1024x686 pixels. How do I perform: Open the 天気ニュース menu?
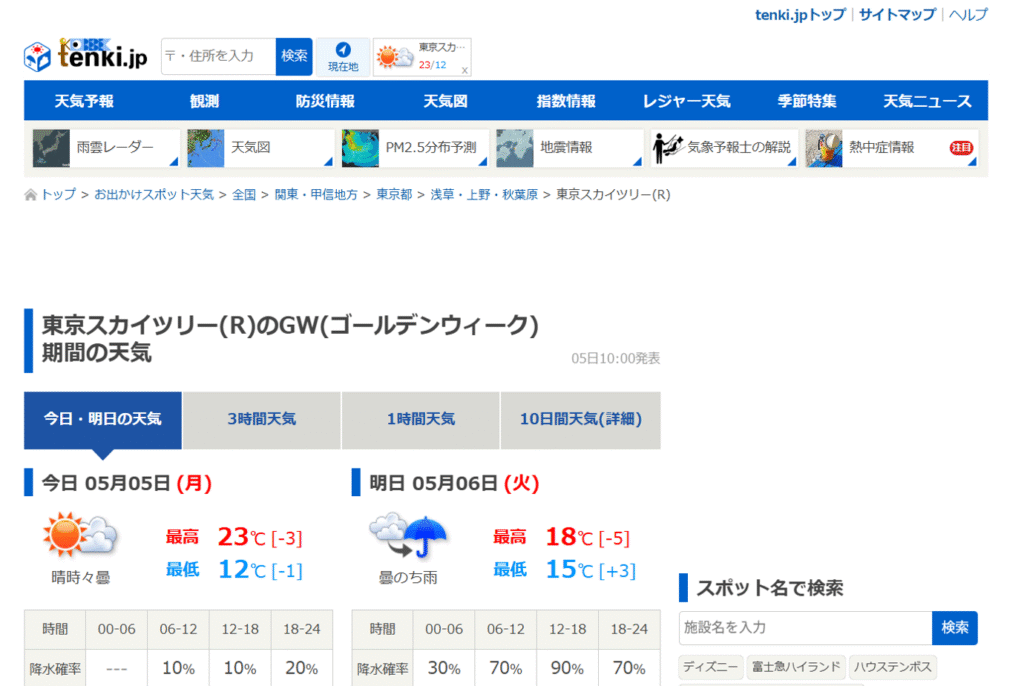coord(927,101)
